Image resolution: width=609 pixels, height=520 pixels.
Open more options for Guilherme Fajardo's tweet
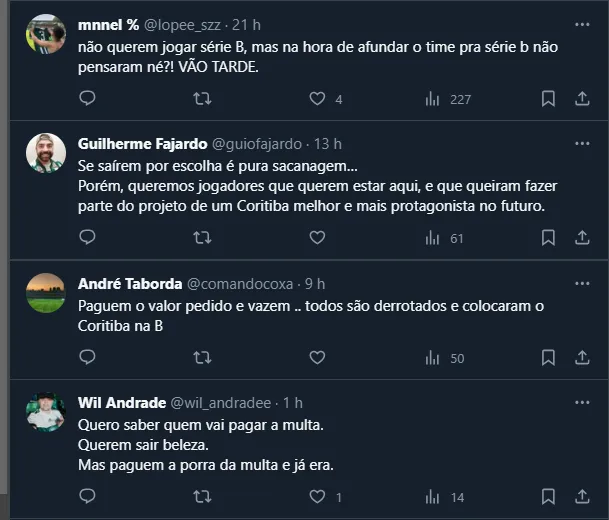(x=582, y=143)
